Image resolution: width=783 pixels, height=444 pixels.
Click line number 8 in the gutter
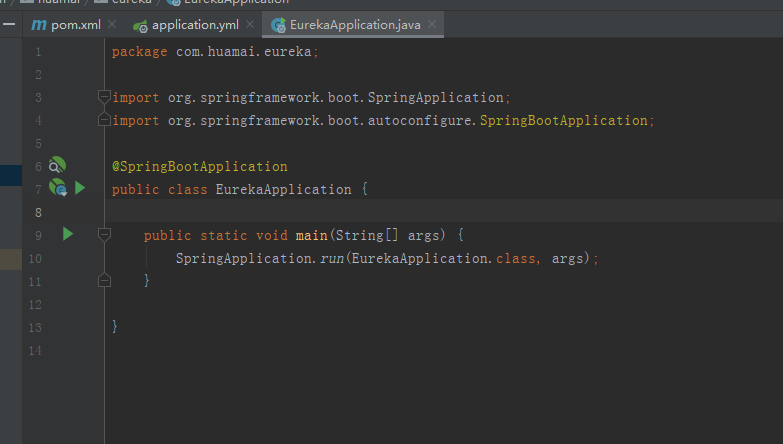[38, 212]
